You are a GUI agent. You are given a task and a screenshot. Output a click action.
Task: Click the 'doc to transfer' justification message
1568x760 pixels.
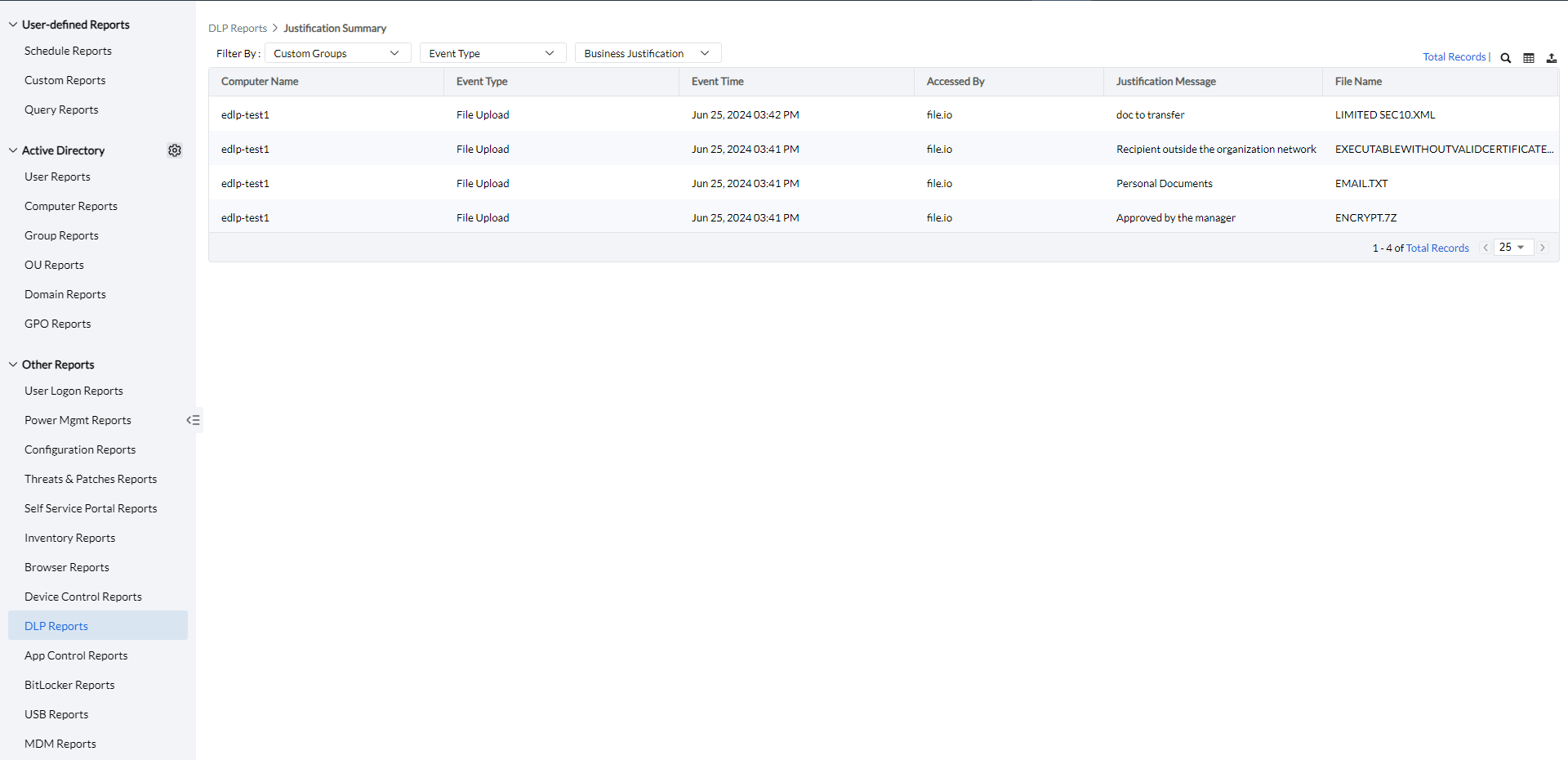(x=1150, y=115)
